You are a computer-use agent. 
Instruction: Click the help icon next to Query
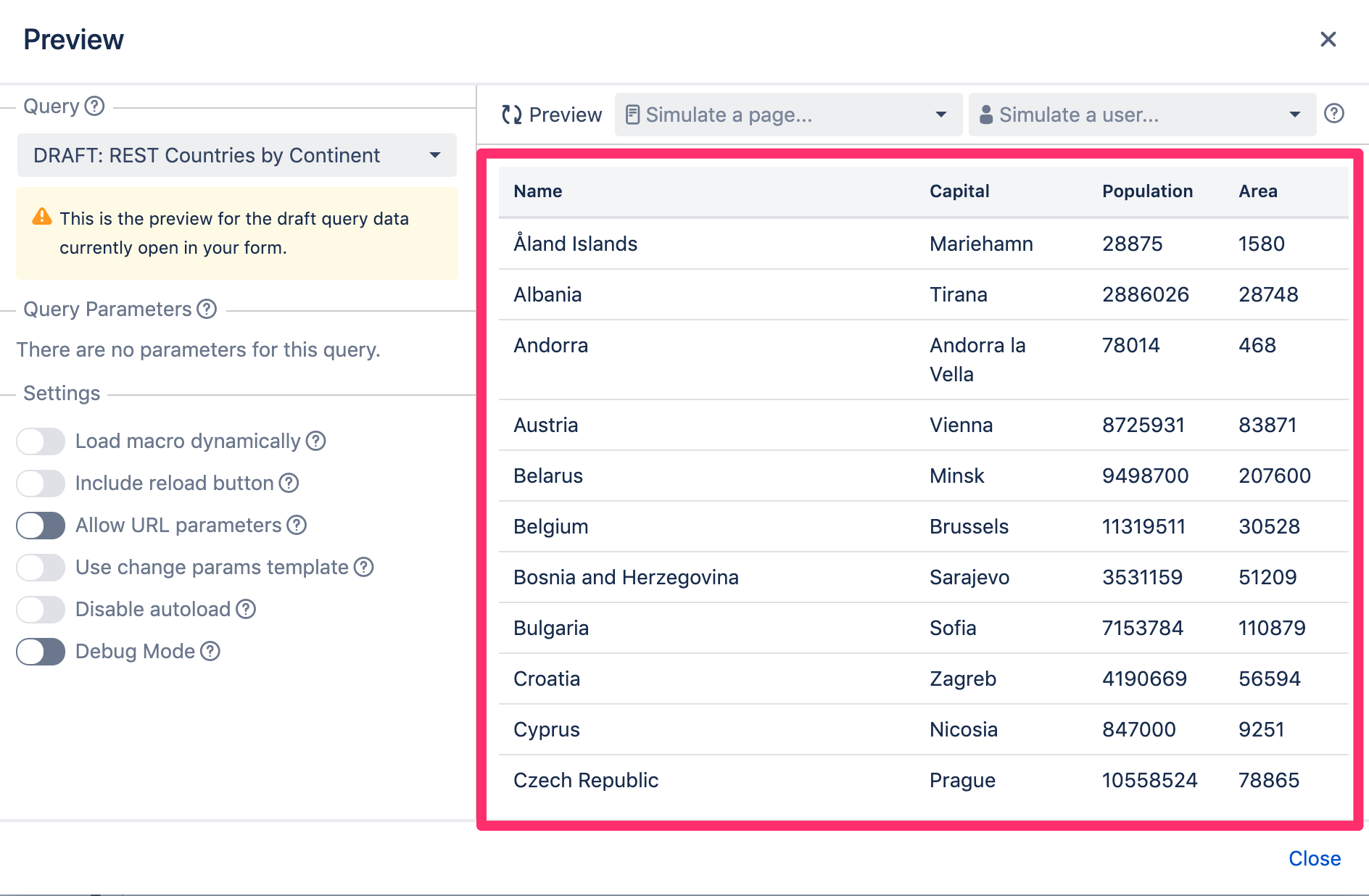coord(94,107)
